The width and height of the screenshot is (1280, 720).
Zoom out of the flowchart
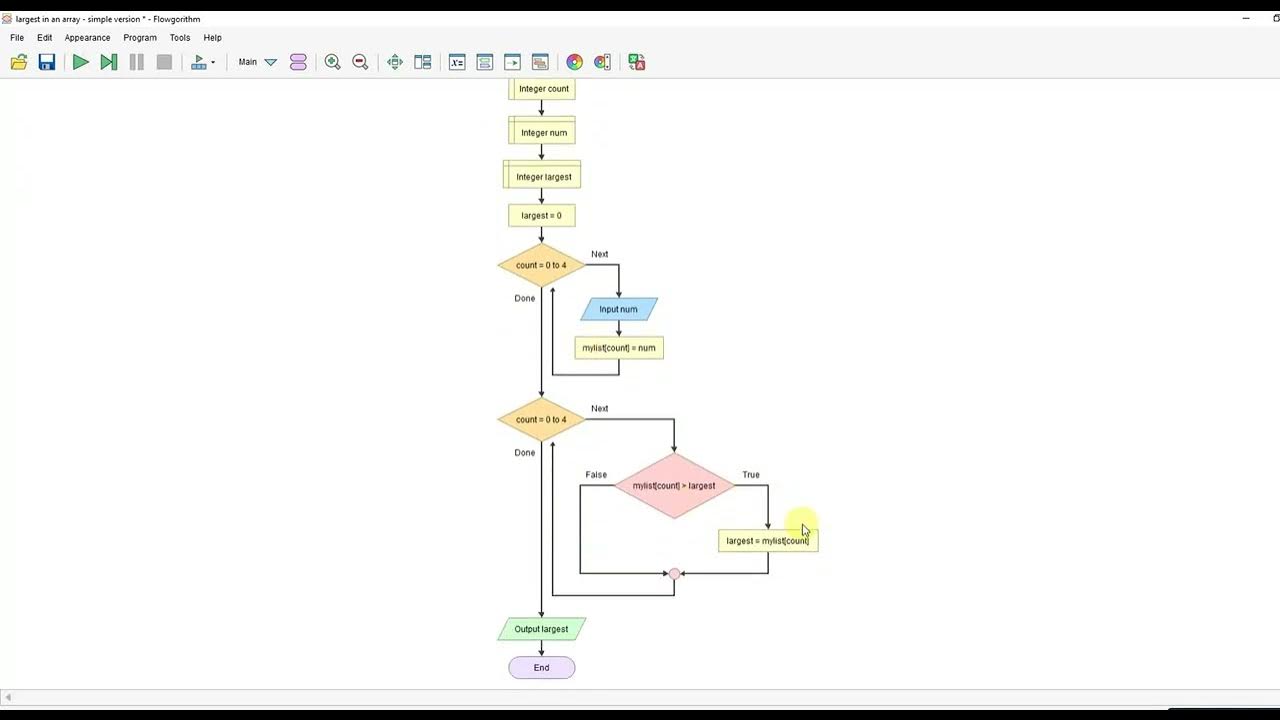361,62
